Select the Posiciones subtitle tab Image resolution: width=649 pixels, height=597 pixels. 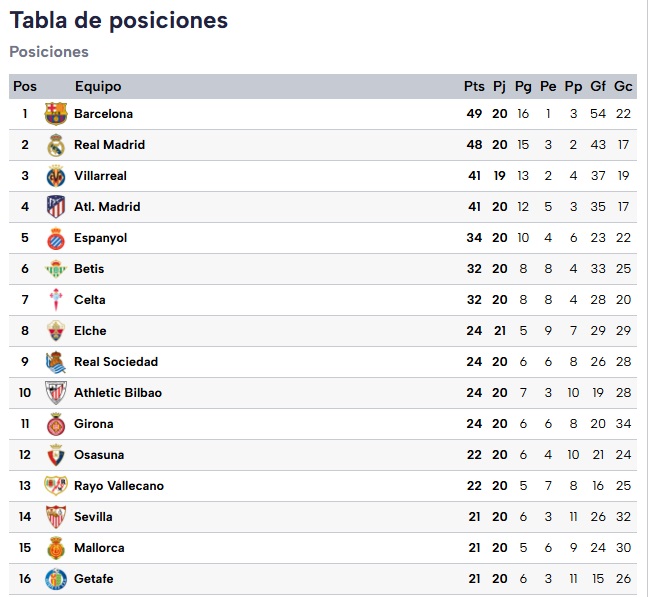[49, 52]
